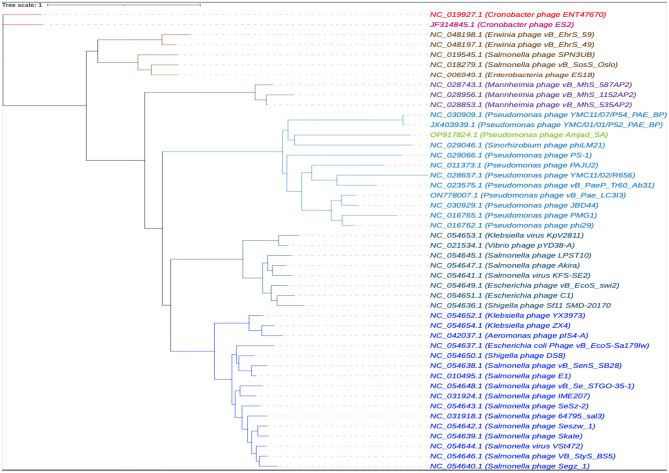Click NC_048198.1 Erwinia phage vB_EhrS_59 label
669x473 pixels.
tap(512, 35)
